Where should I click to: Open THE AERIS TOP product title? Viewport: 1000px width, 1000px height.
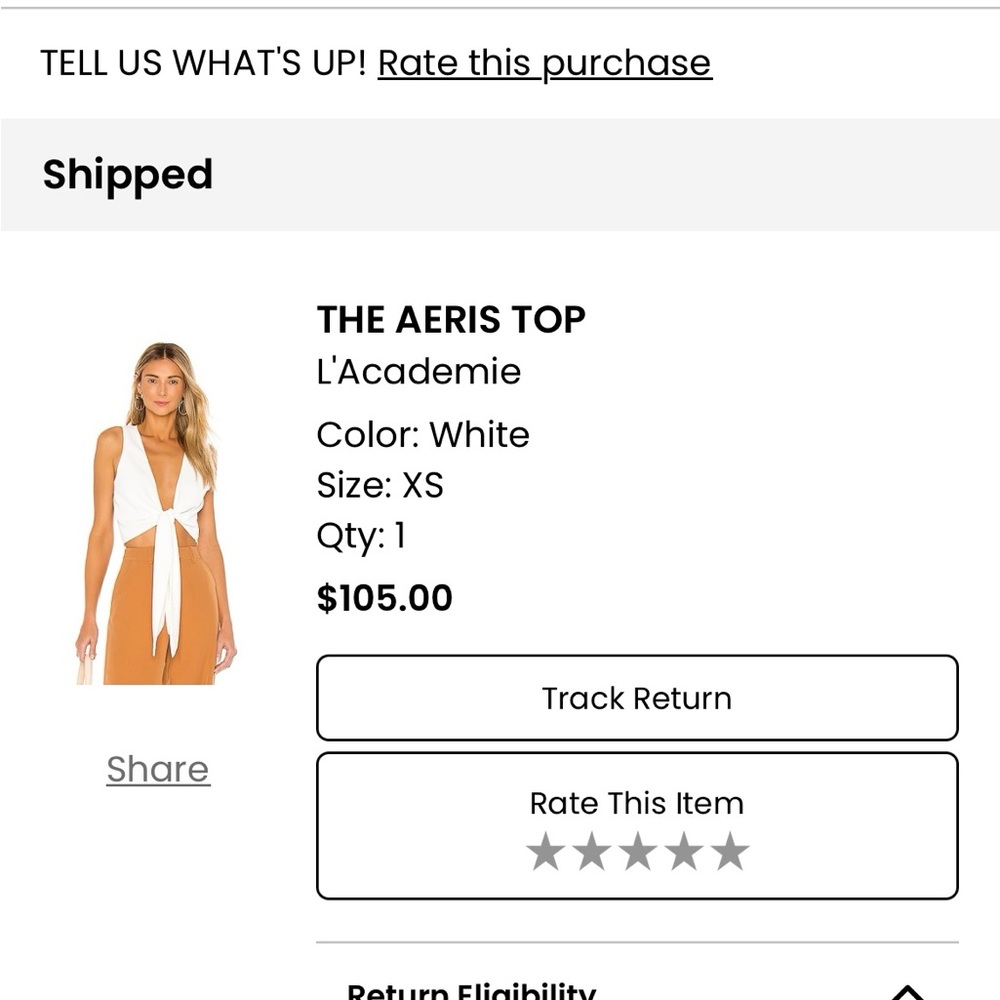tap(451, 320)
